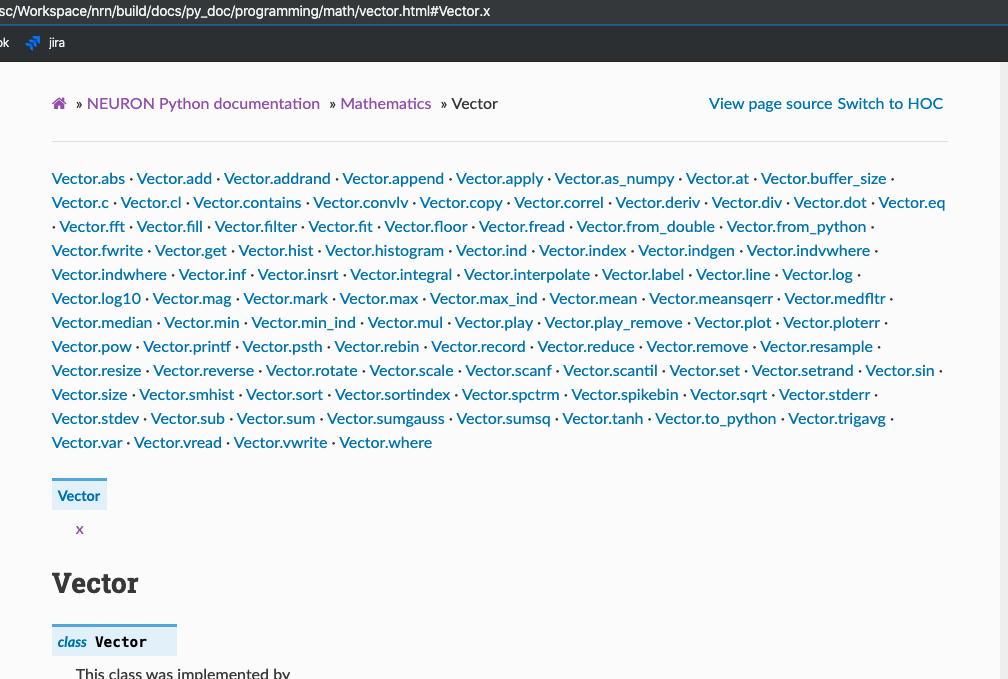Jump to Vector.convlv entry
This screenshot has width=1008, height=679.
tap(361, 203)
